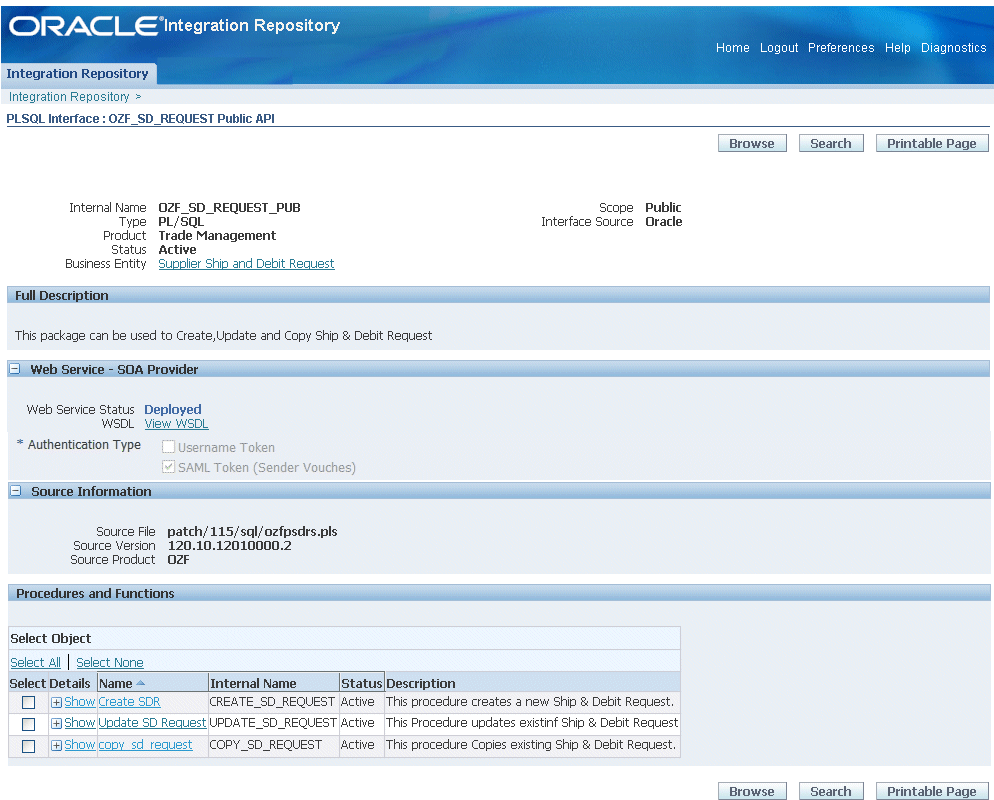This screenshot has width=994, height=800.
Task: Open the Update SD Request procedure link
Action: pyautogui.click(x=152, y=723)
